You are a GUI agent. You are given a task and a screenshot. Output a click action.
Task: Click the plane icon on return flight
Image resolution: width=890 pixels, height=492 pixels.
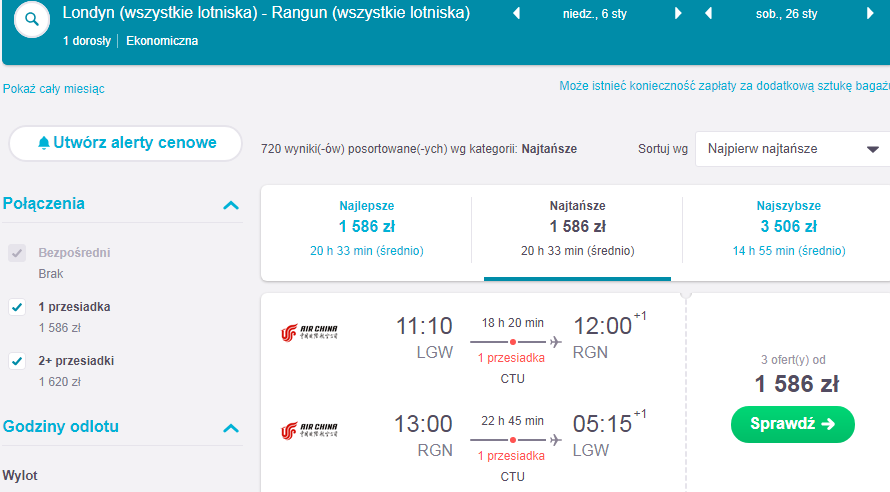[x=556, y=440]
